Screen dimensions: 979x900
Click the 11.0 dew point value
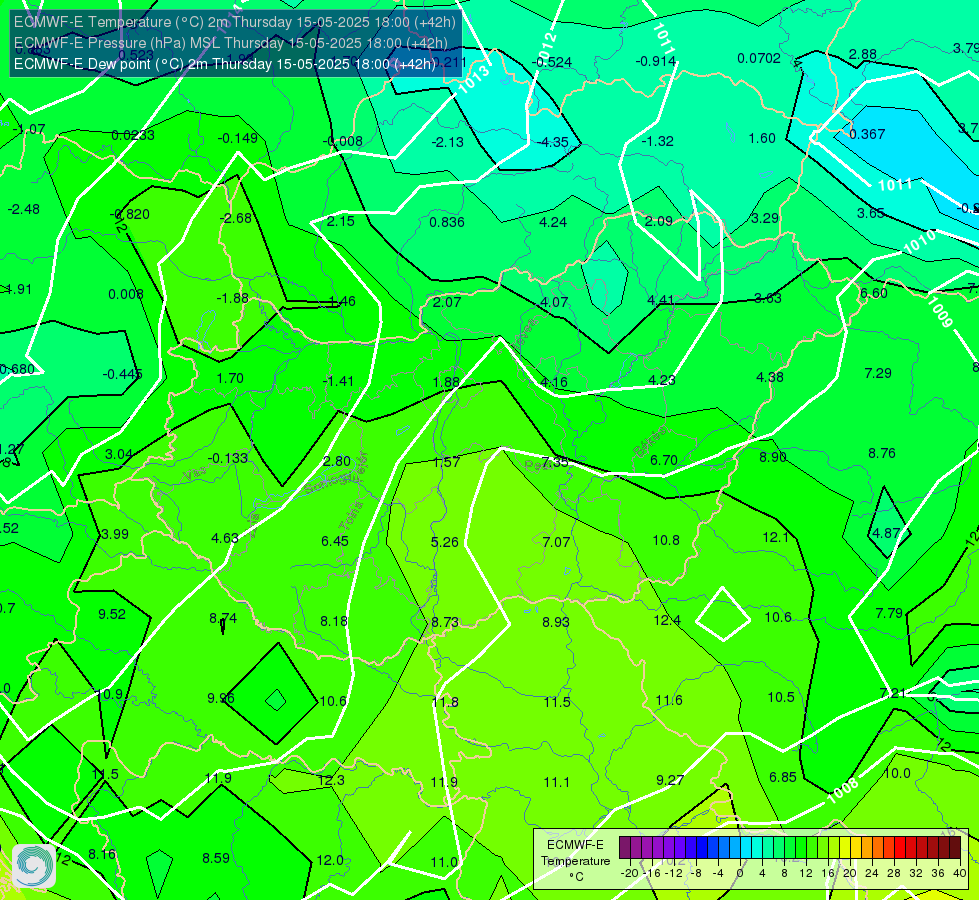coord(444,862)
